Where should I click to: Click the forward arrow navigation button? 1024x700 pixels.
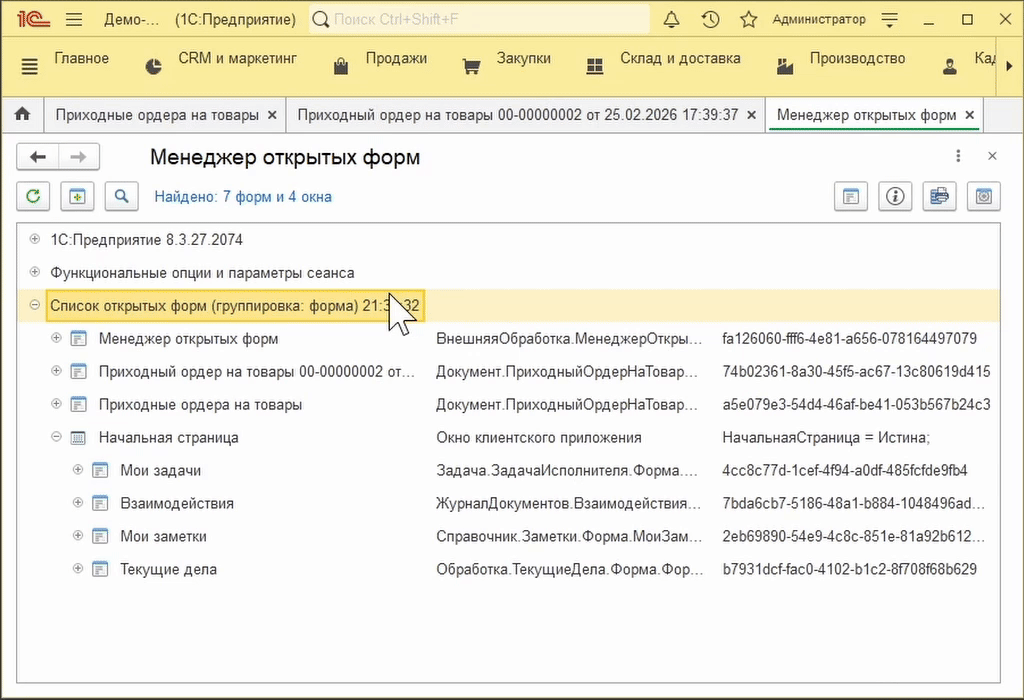(x=79, y=157)
